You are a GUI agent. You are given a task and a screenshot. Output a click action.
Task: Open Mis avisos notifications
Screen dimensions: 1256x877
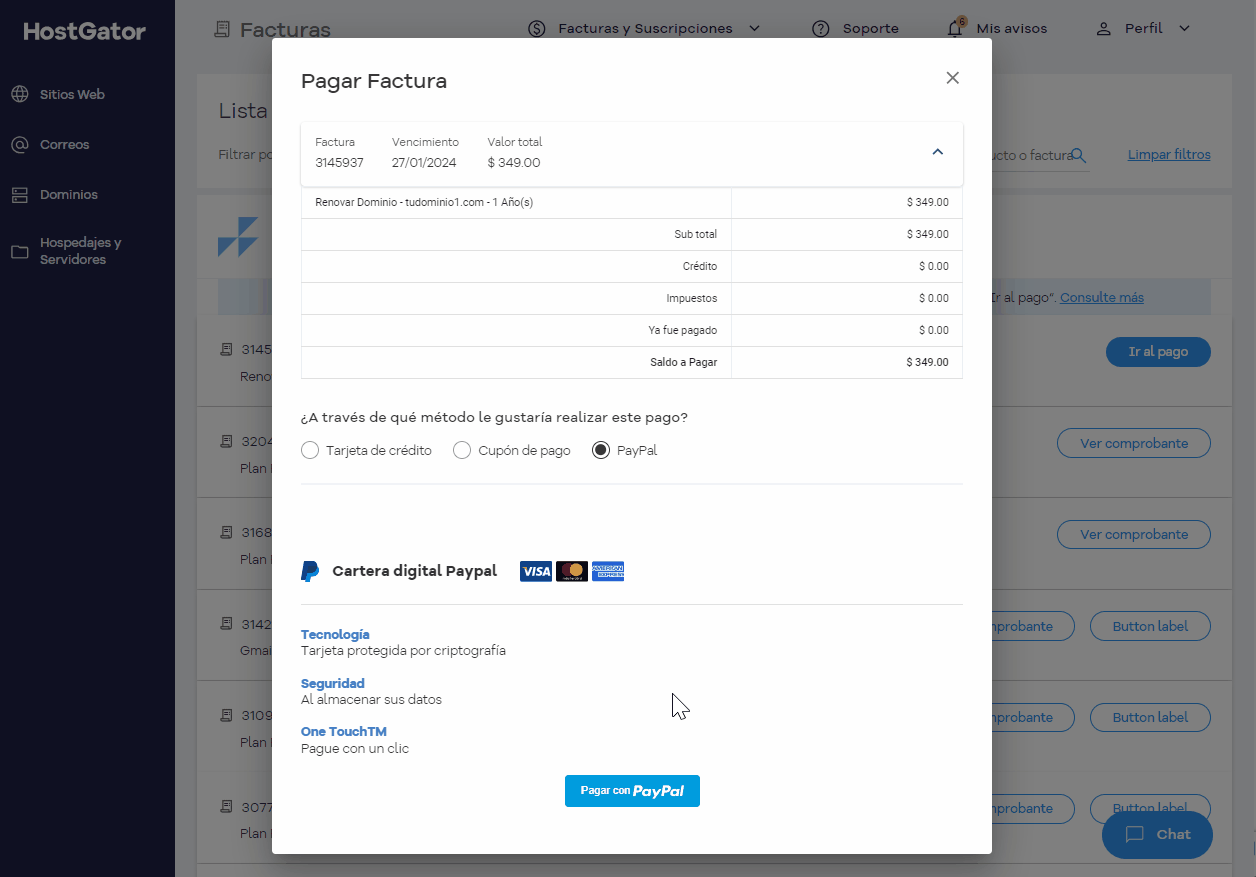(1011, 29)
